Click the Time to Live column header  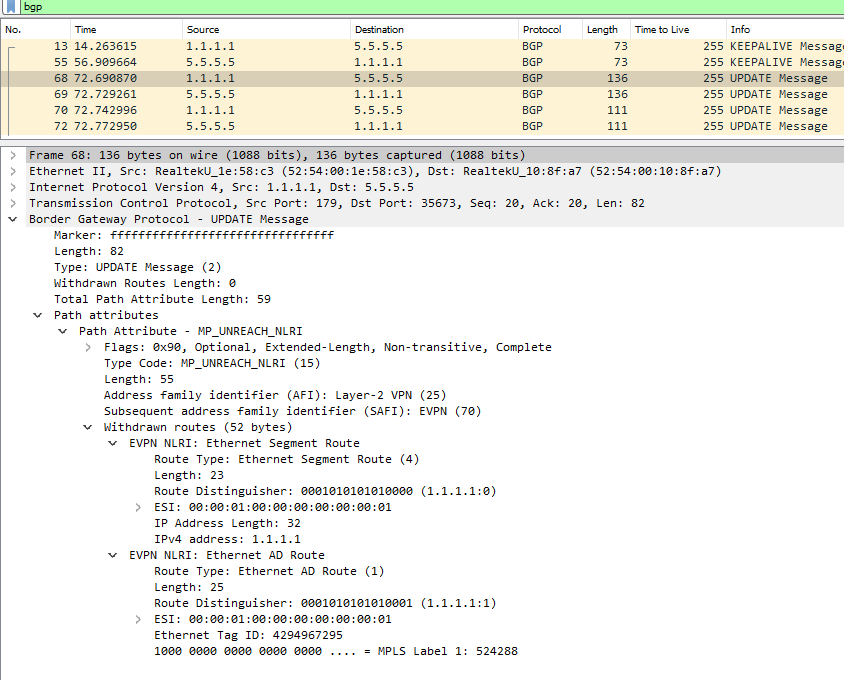coord(662,30)
